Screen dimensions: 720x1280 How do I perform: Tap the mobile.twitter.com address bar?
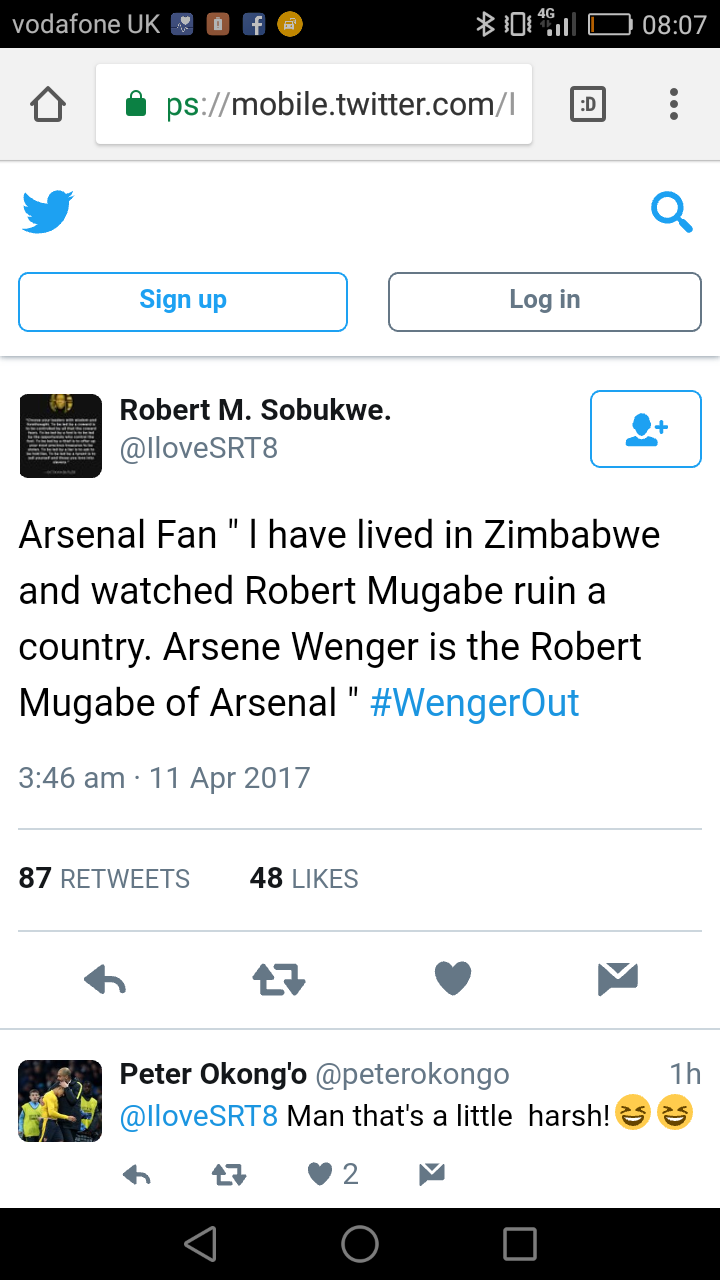pos(330,105)
